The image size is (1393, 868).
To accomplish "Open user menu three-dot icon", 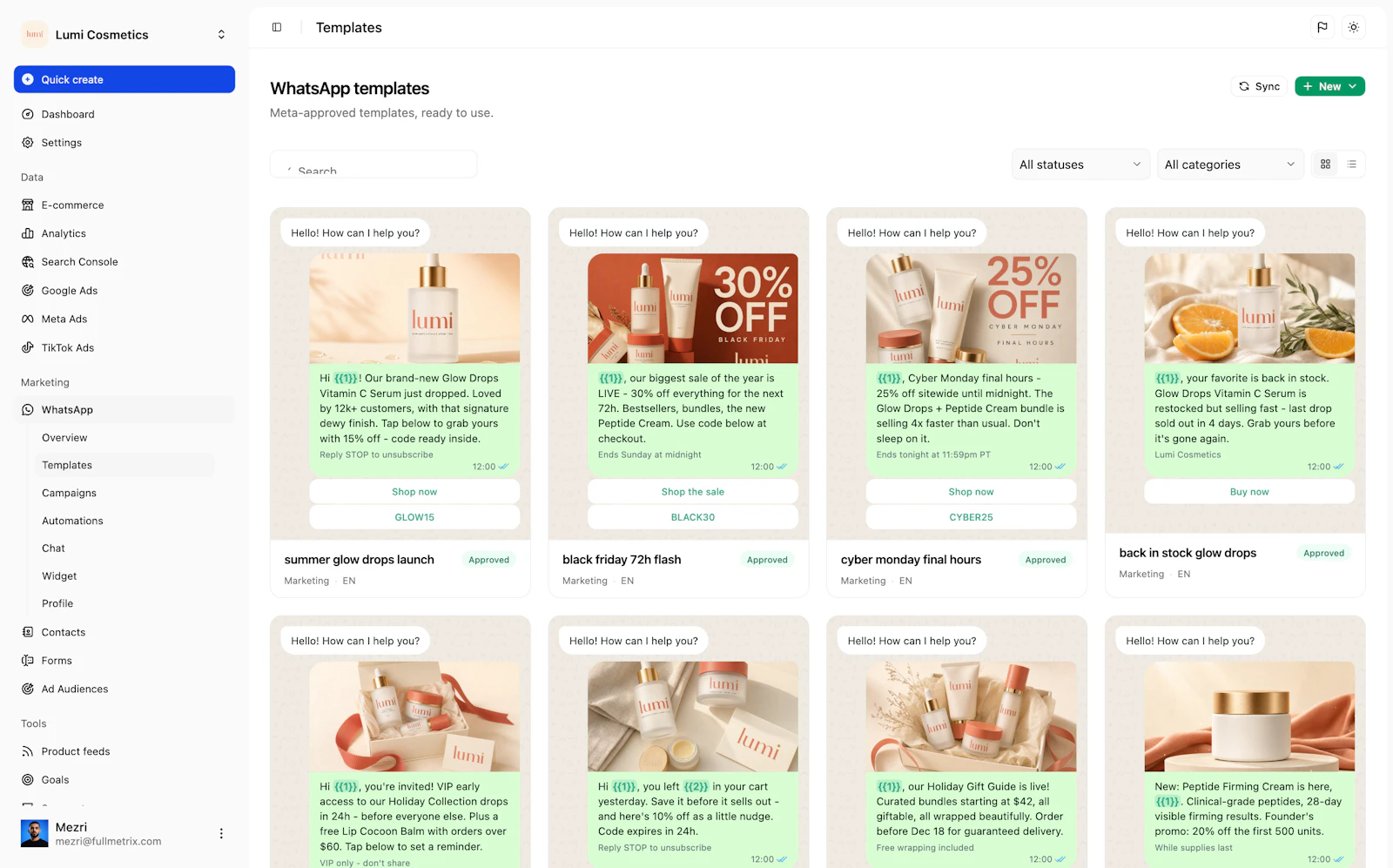I will coord(221,833).
